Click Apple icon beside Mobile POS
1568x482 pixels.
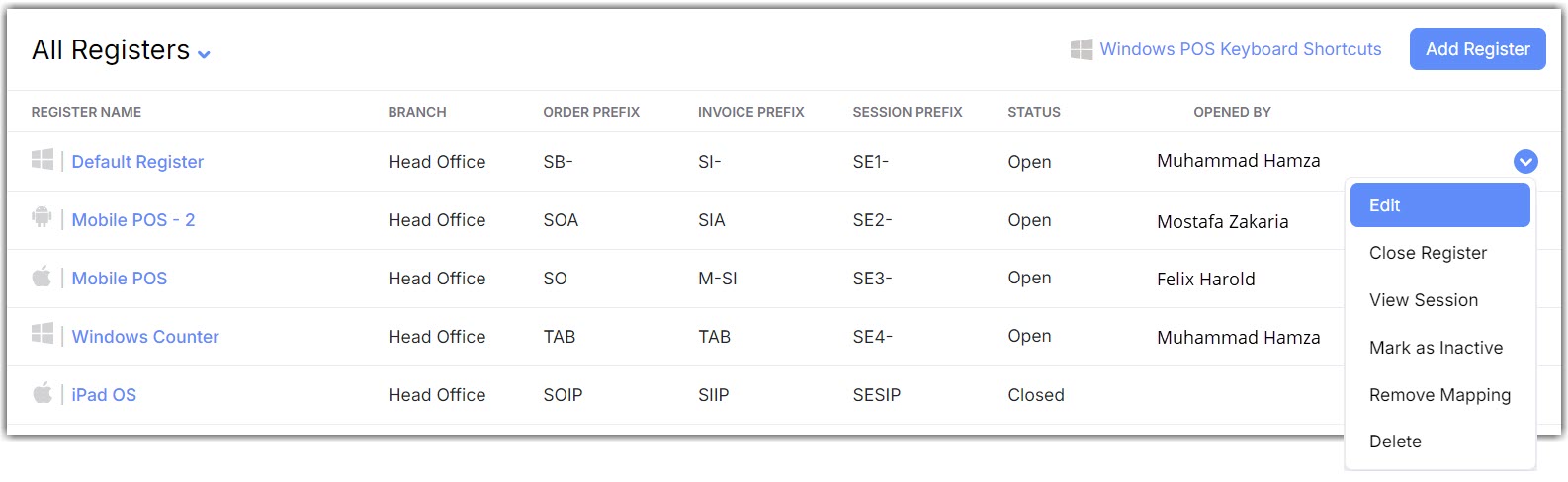point(42,277)
